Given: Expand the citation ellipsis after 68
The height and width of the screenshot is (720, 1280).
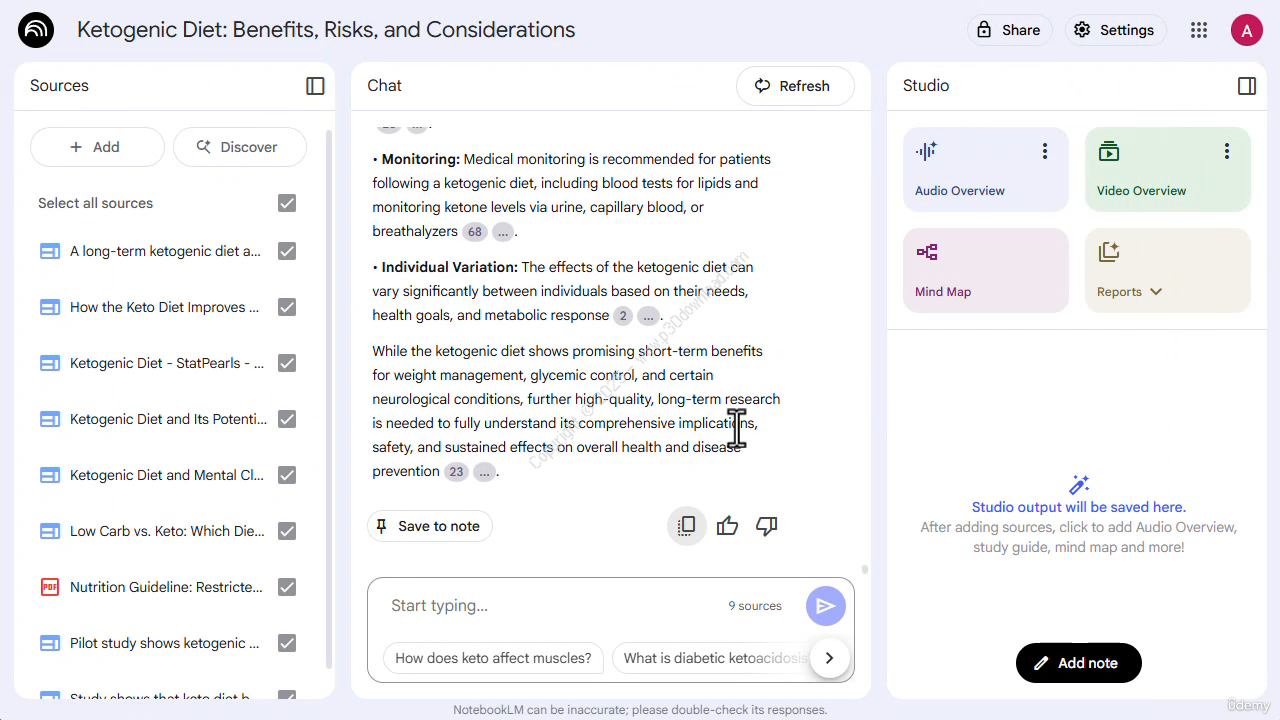Looking at the screenshot, I should [x=503, y=232].
